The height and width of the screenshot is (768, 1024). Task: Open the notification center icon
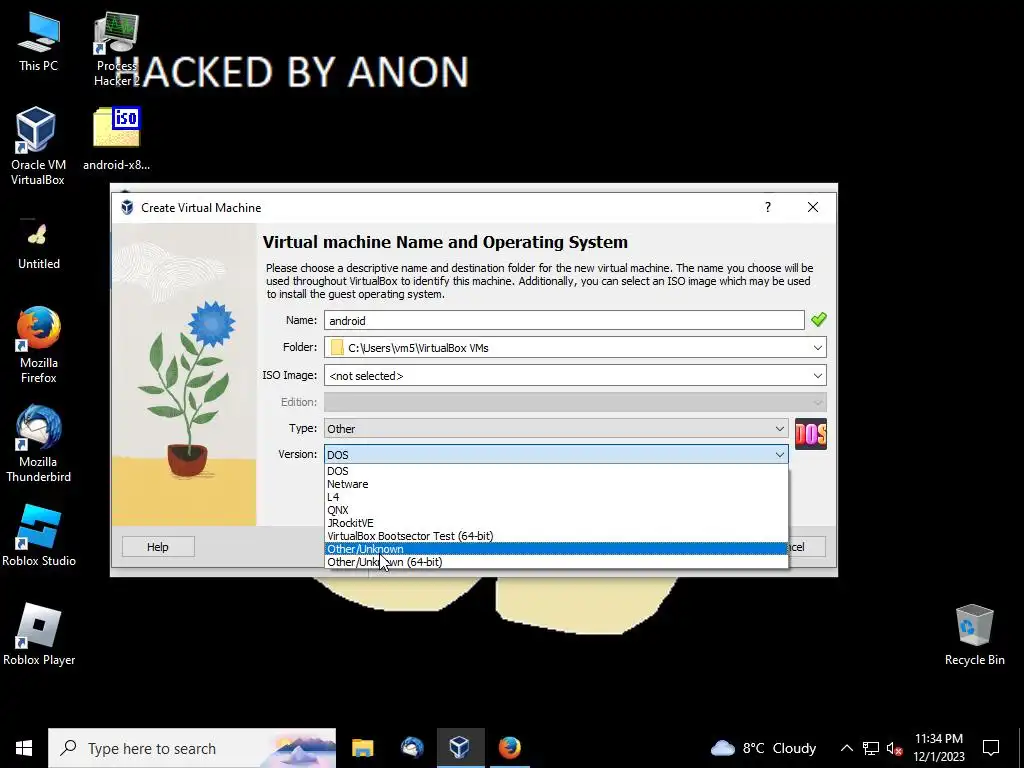click(991, 748)
